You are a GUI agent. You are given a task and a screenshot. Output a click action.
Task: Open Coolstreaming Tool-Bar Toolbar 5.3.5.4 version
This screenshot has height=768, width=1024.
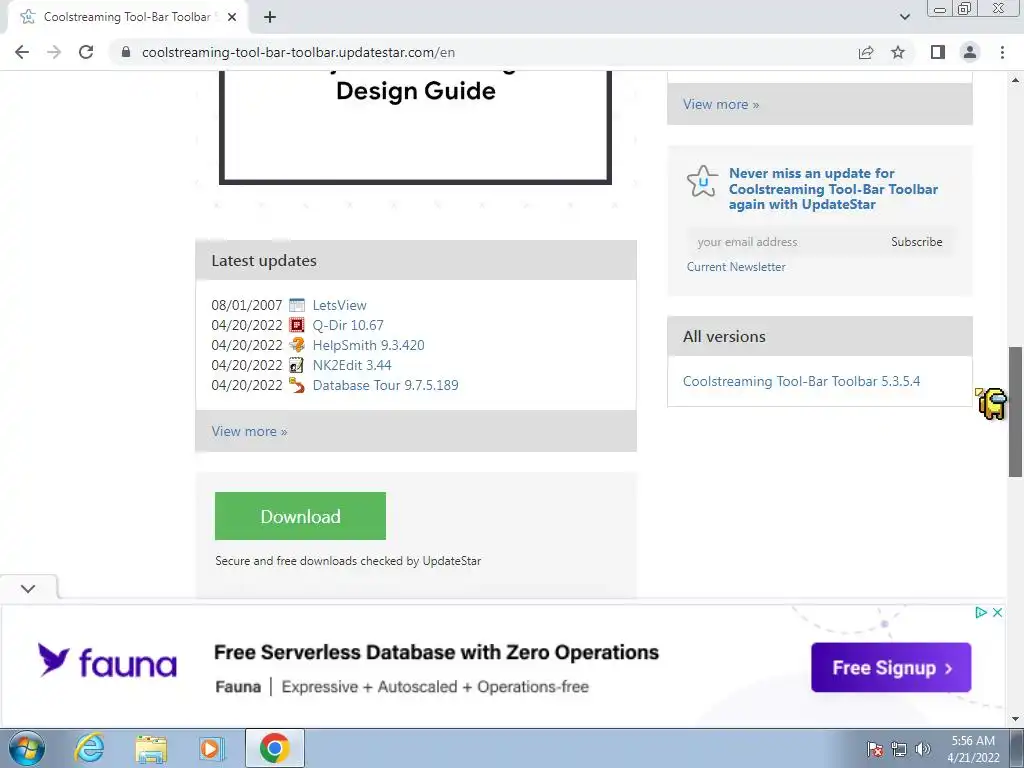[x=801, y=381]
